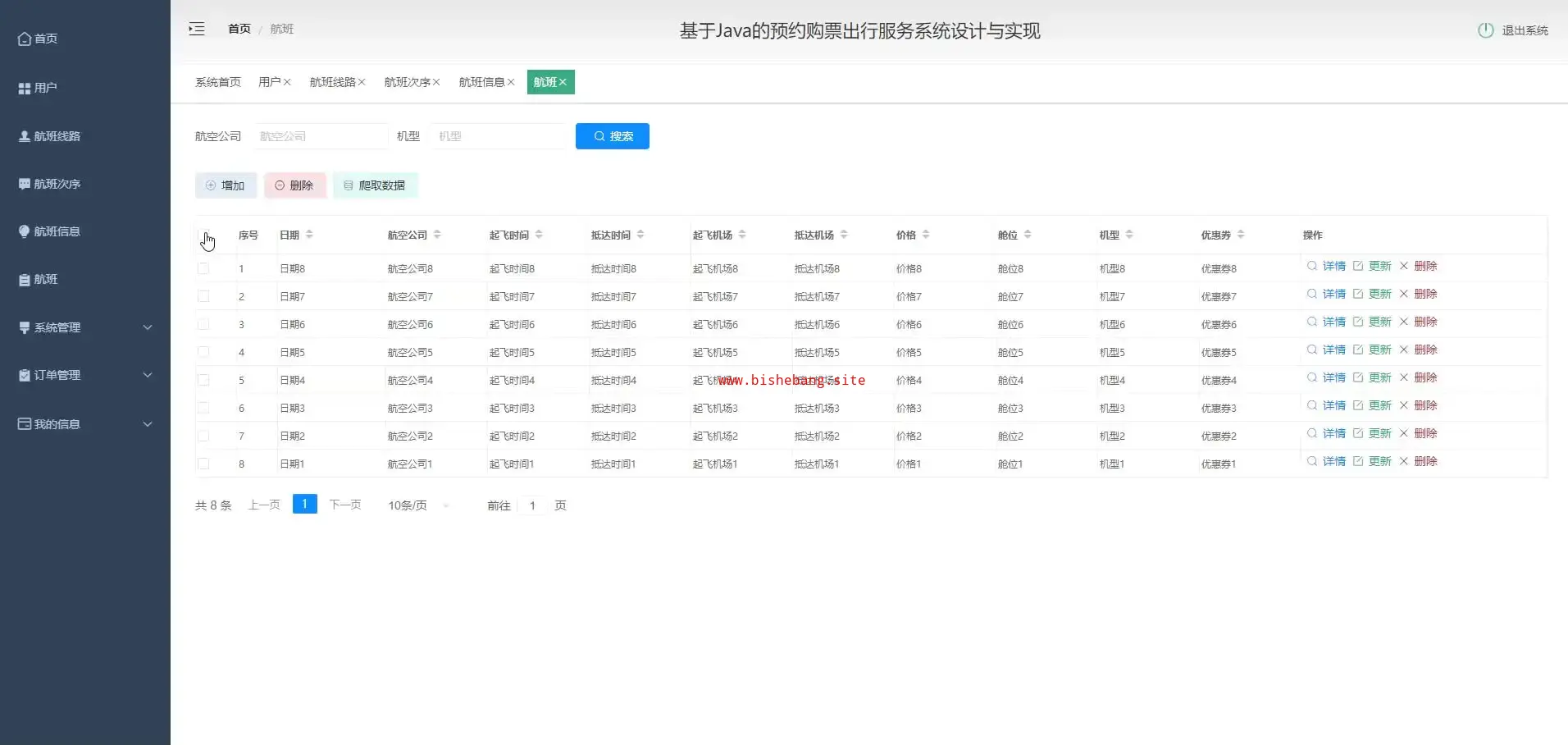The image size is (1568, 745).
Task: Open 航班次序 in the sidebar menu
Action: coord(57,184)
